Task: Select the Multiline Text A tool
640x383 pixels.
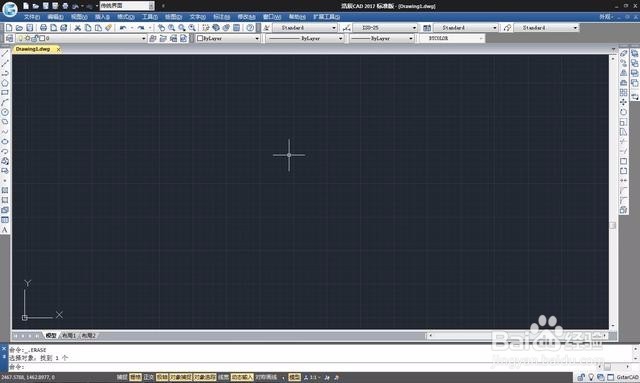Action: (x=5, y=230)
